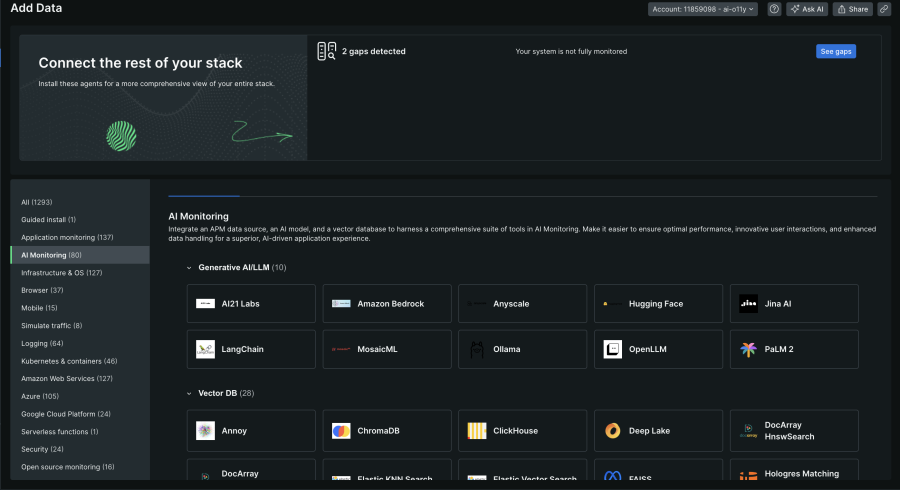Select the Infrastructure & OS category
Image resolution: width=900 pixels, height=490 pixels.
point(62,272)
